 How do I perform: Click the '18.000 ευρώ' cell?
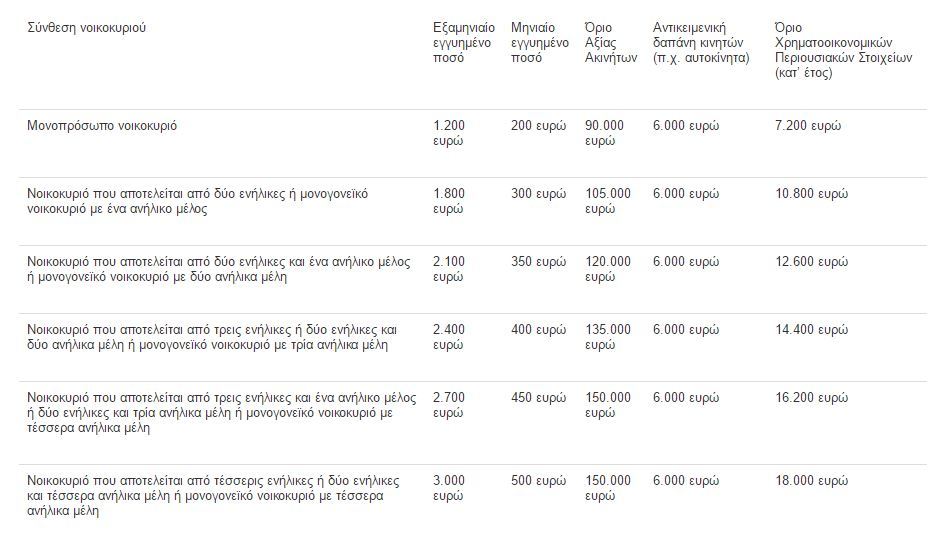pos(811,481)
